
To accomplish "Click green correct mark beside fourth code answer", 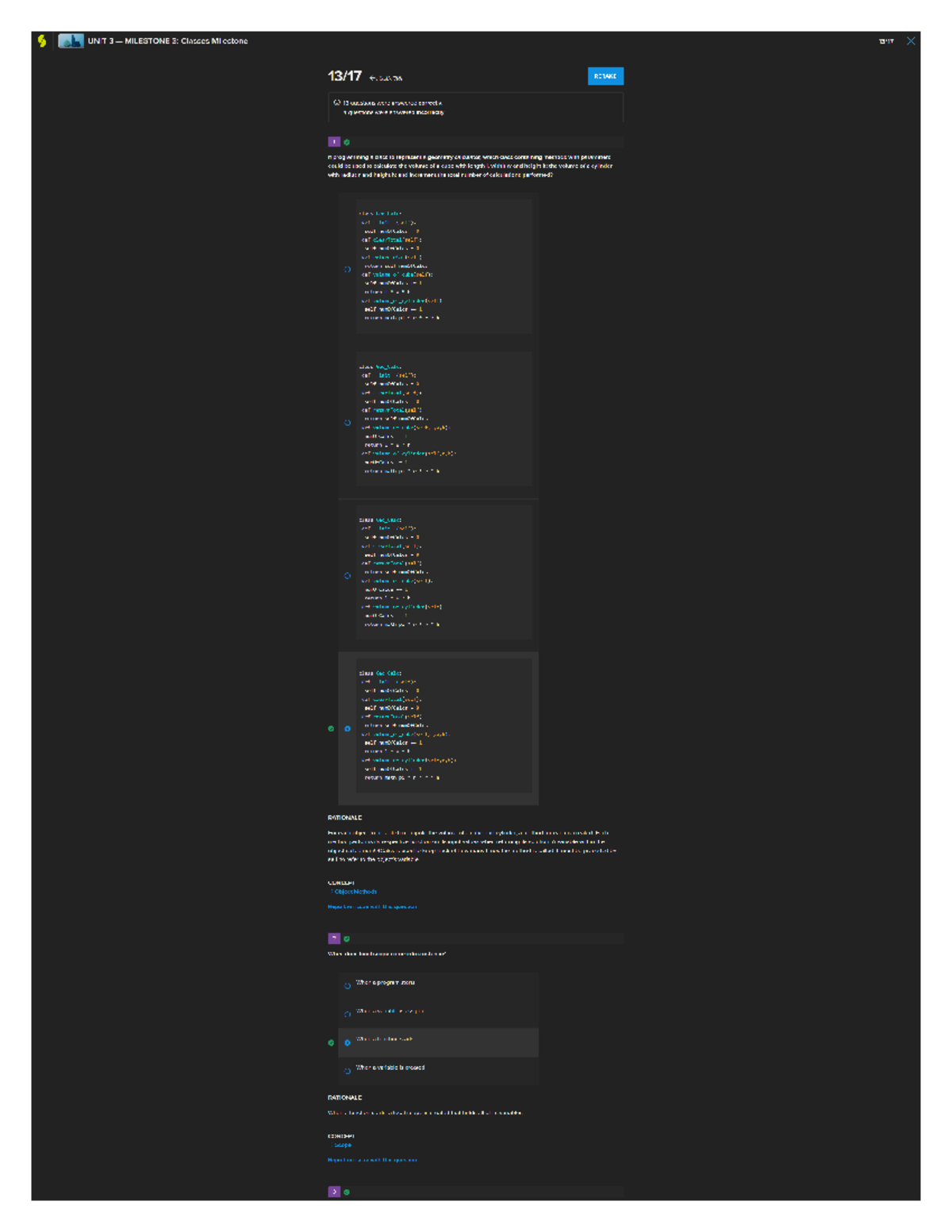I will click(x=331, y=728).
